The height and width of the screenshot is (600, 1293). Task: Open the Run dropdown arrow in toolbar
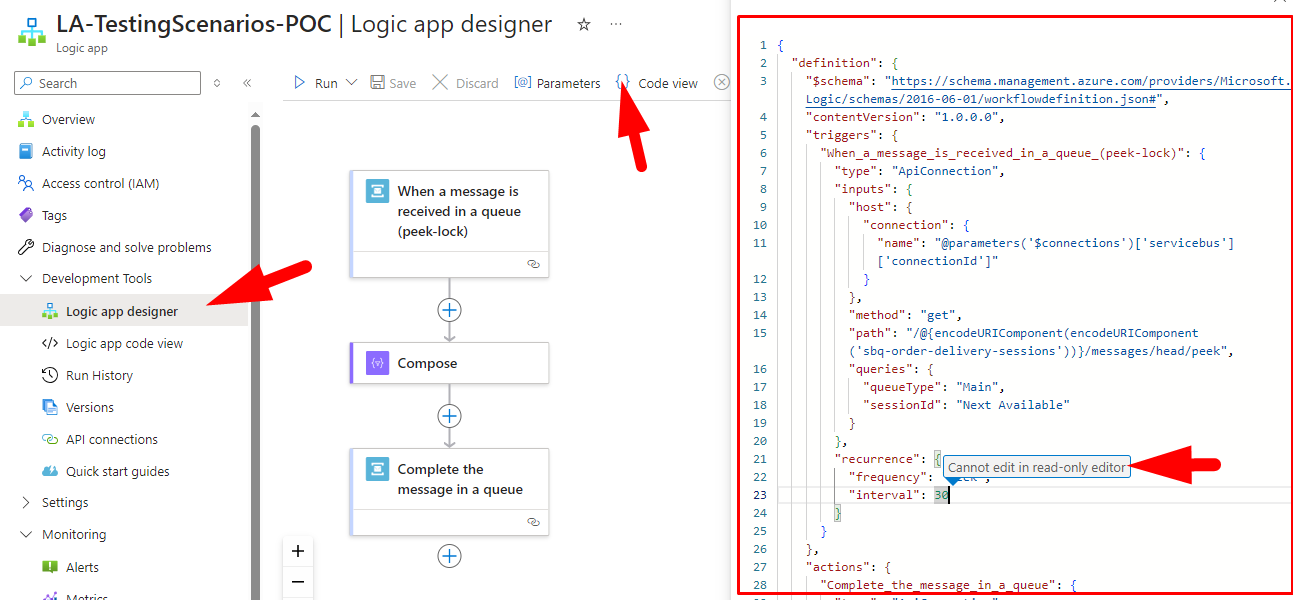tap(351, 83)
